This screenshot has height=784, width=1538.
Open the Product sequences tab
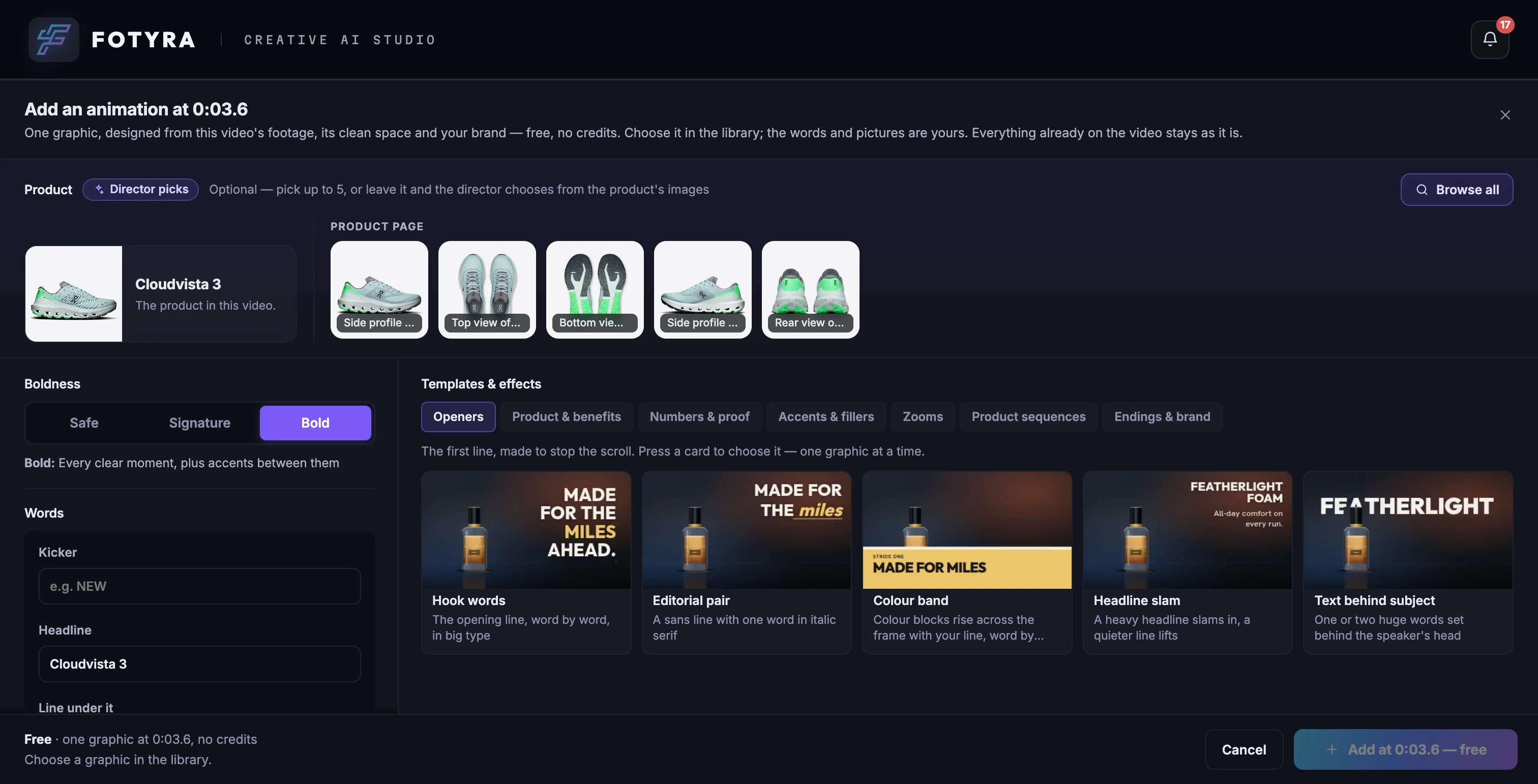click(1028, 416)
